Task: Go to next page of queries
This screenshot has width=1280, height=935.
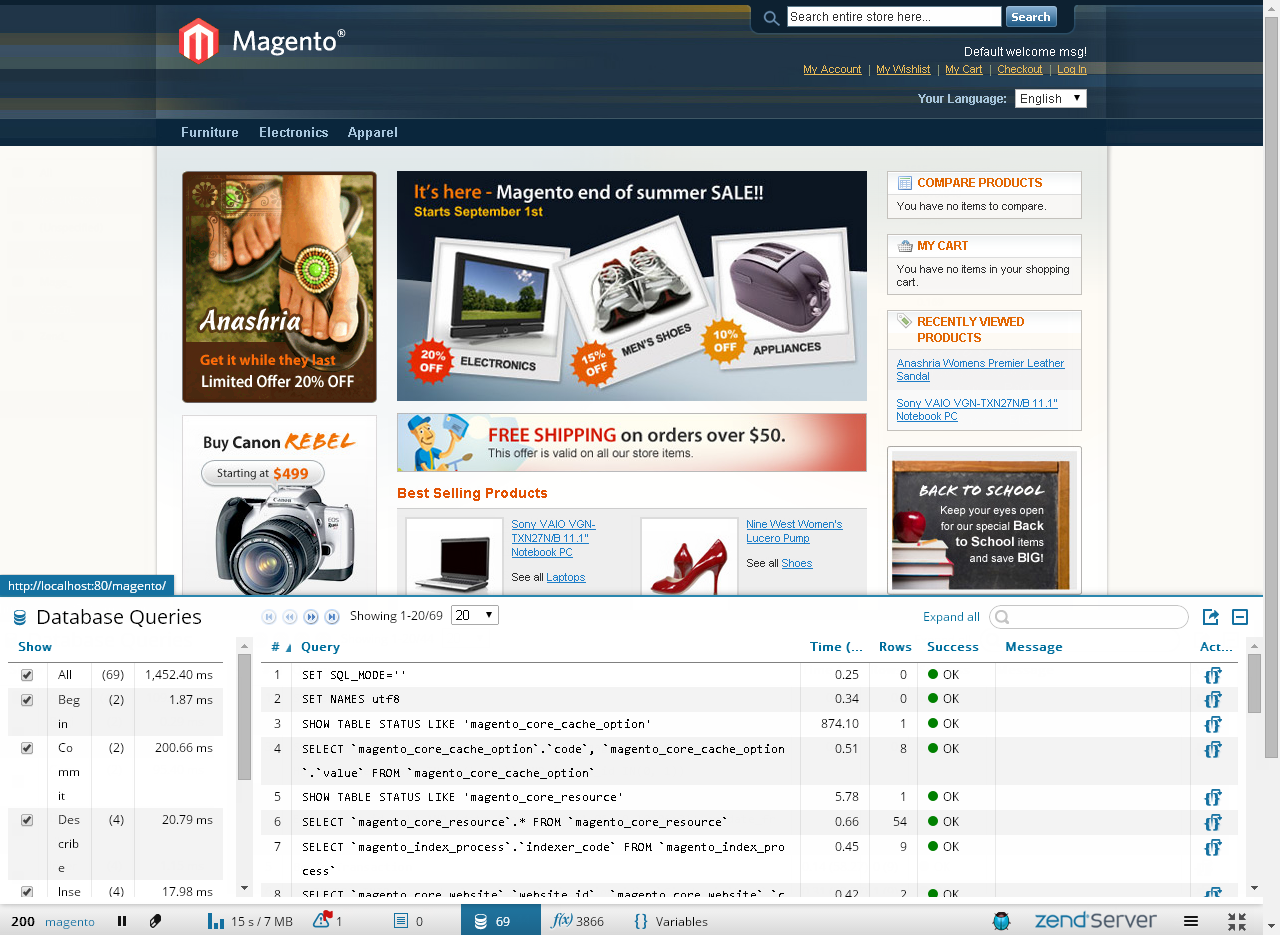Action: tap(311, 617)
